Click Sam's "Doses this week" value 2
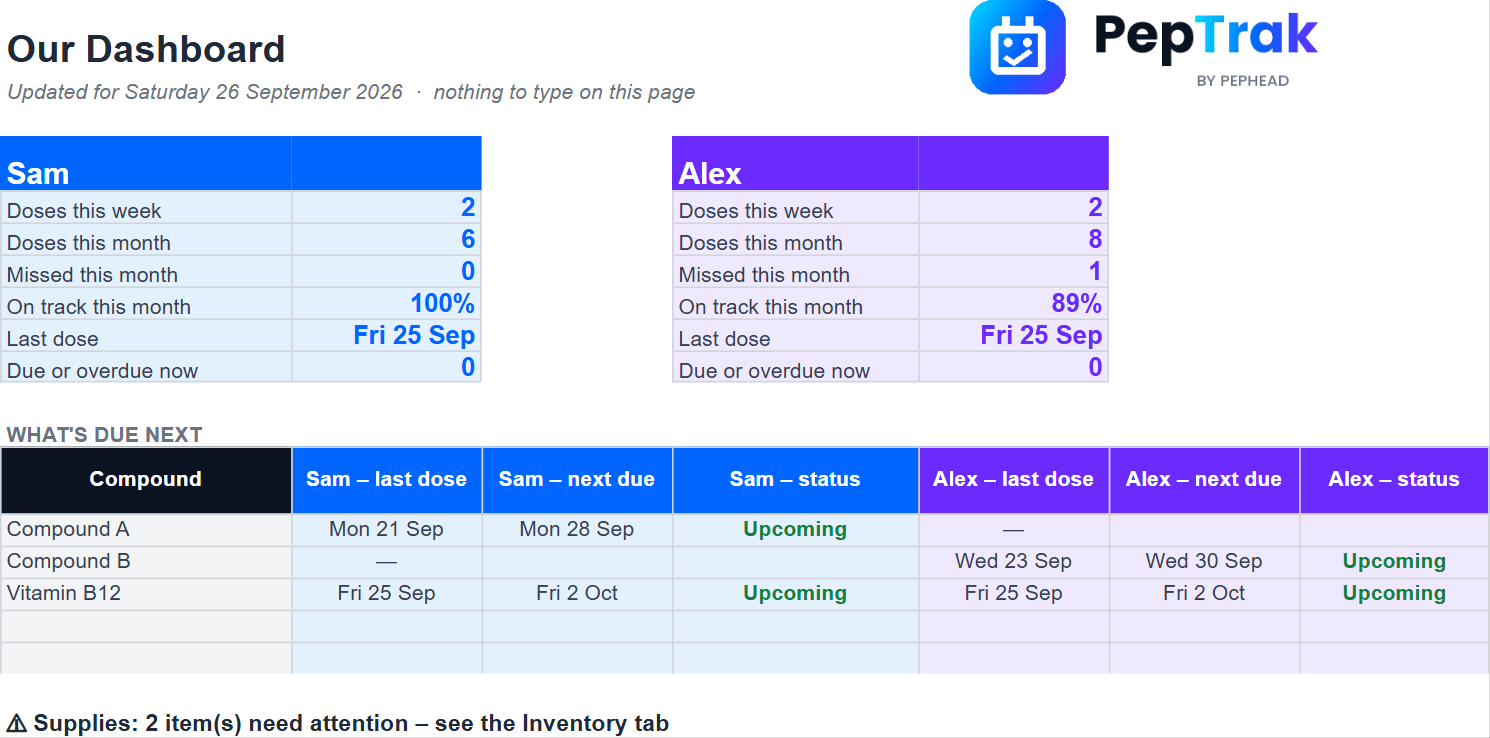Image resolution: width=1490 pixels, height=738 pixels. point(468,208)
